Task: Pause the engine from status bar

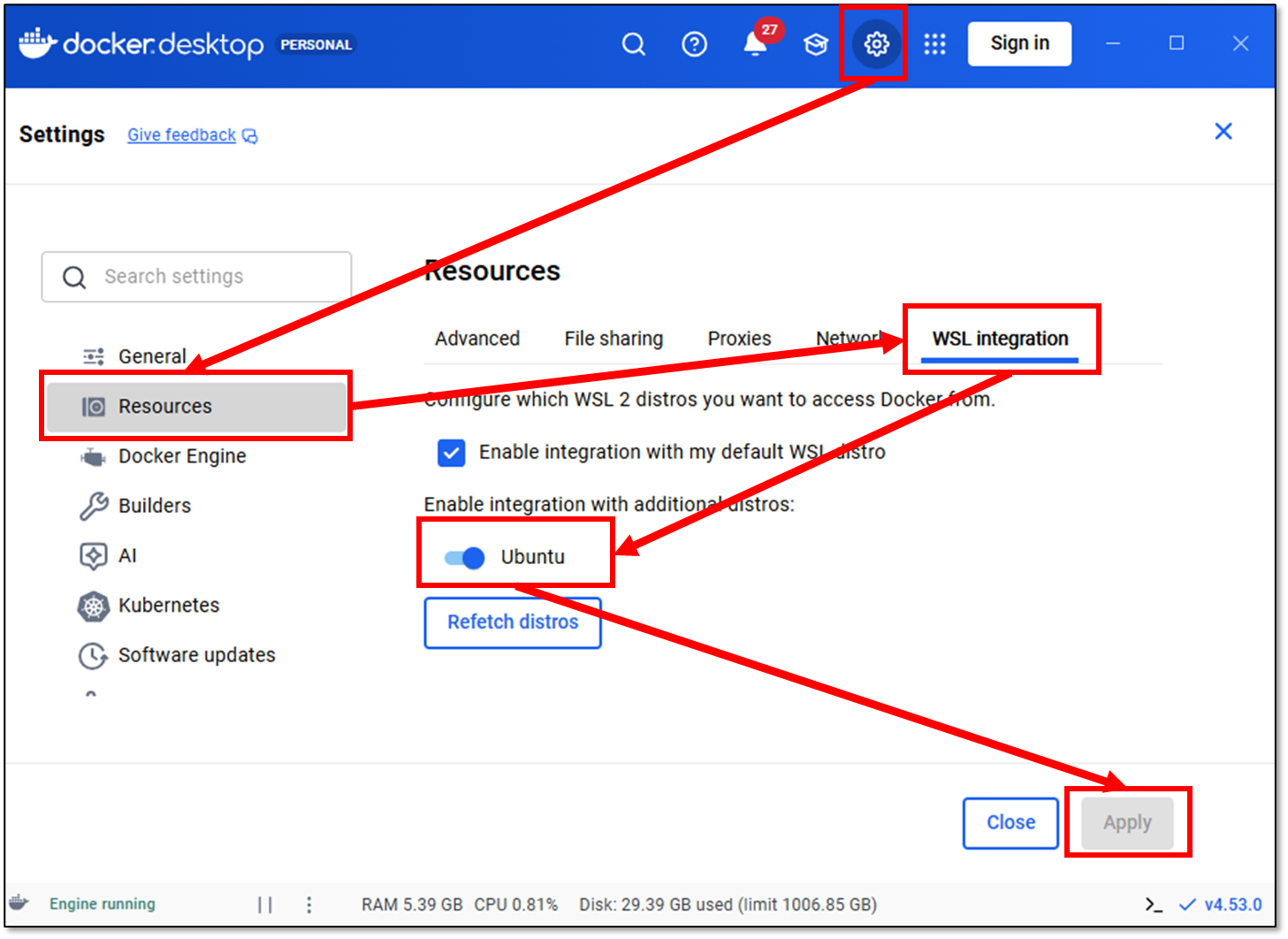Action: pyautogui.click(x=264, y=905)
